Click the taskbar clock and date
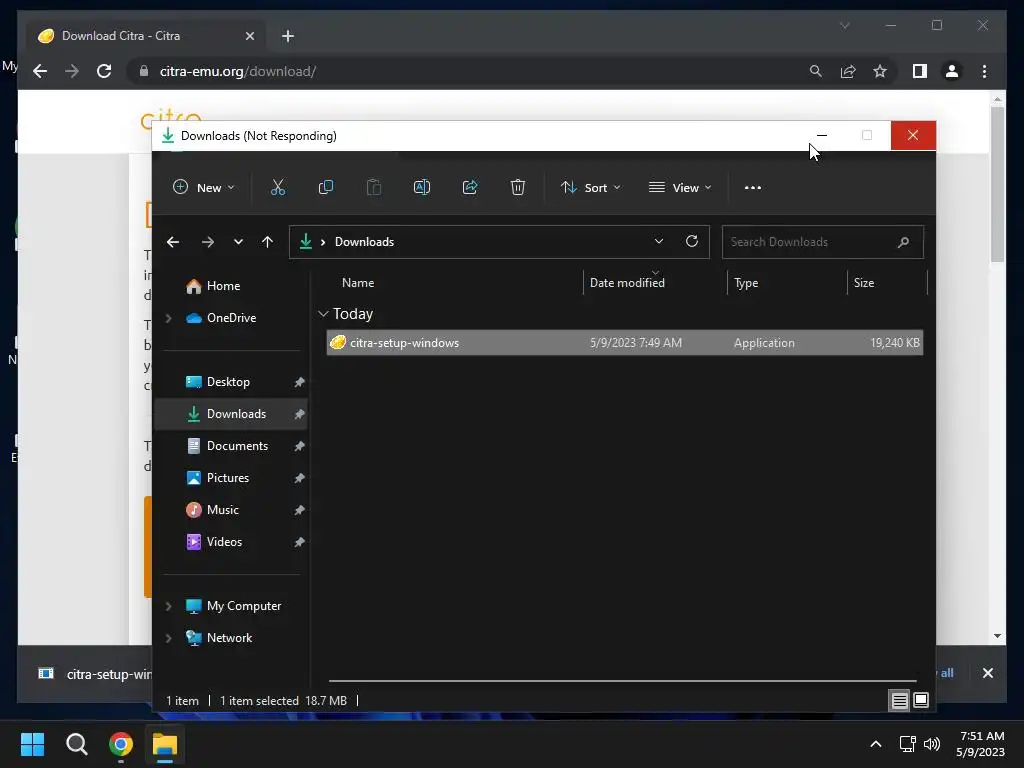The width and height of the screenshot is (1024, 768). point(980,744)
